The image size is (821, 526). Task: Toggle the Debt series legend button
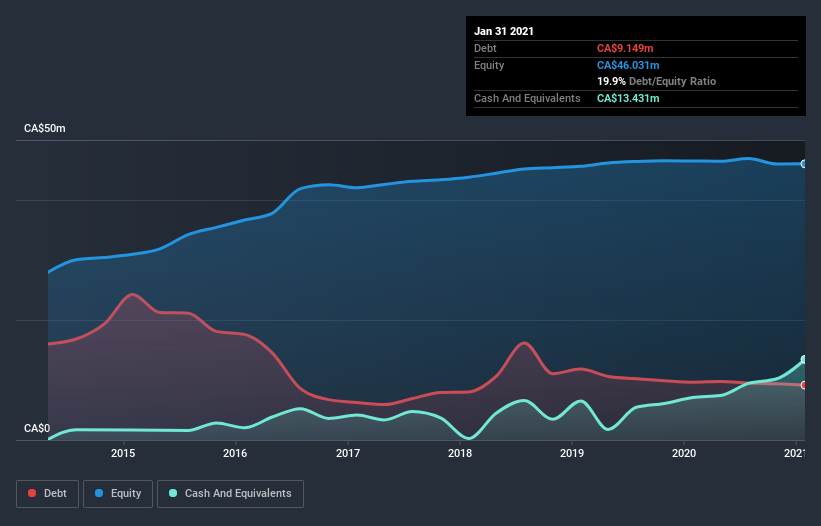click(x=48, y=494)
